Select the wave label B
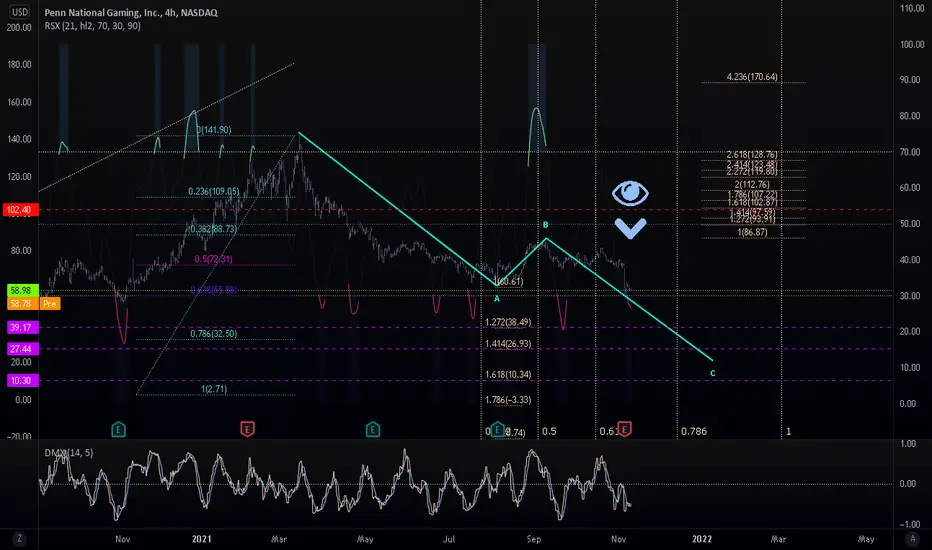 point(546,225)
